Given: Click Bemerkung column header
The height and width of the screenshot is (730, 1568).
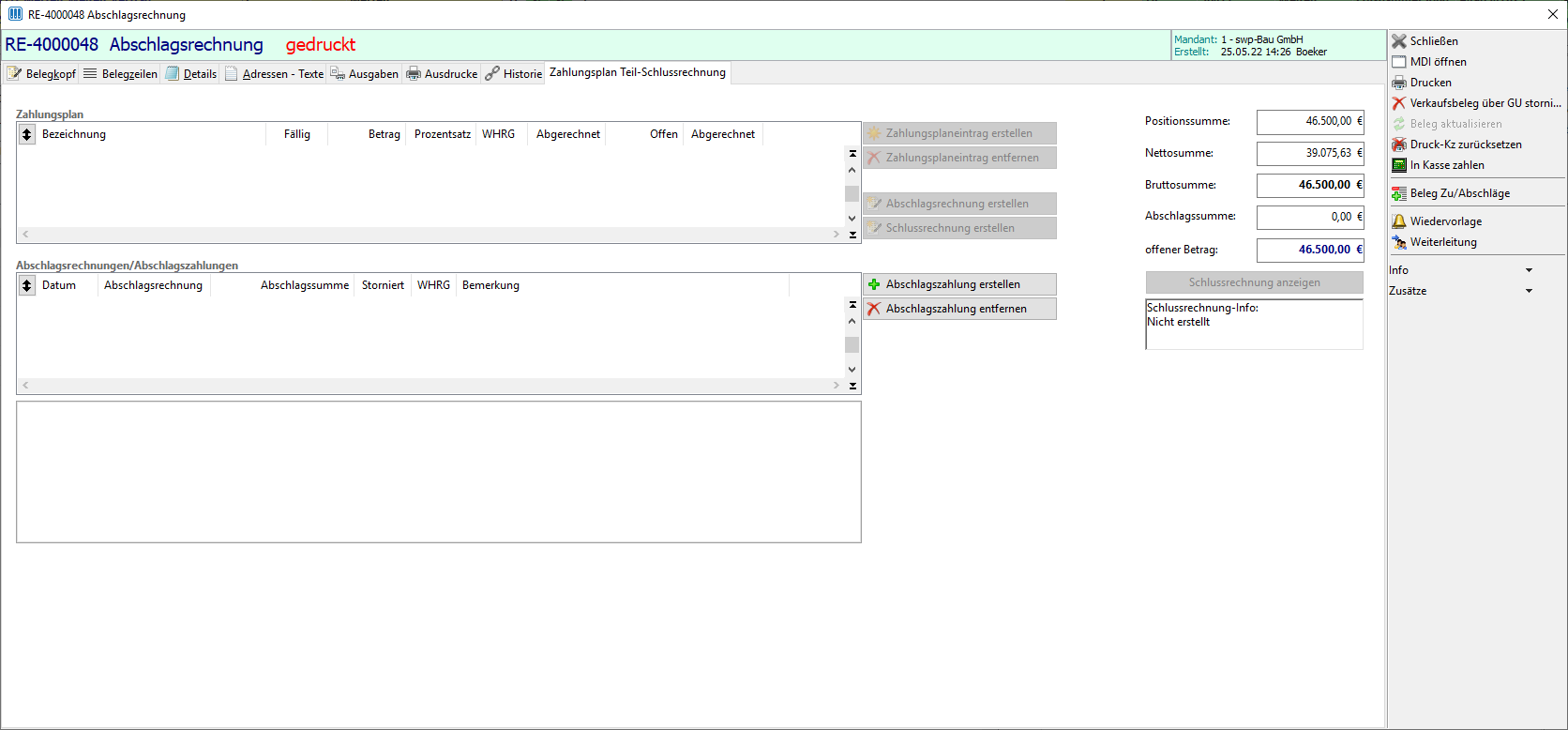Looking at the screenshot, I should point(623,285).
